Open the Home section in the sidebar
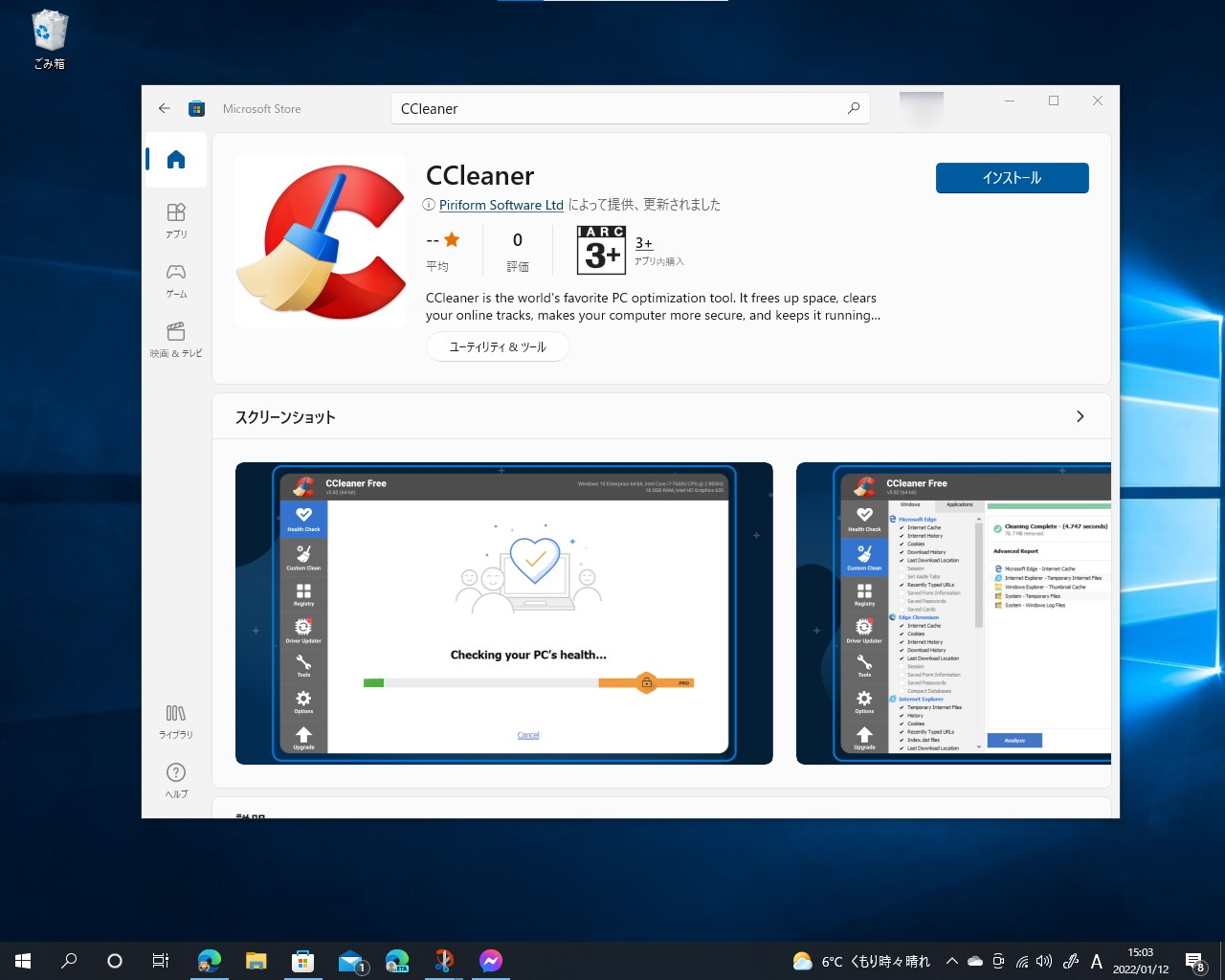The image size is (1225, 980). pos(176,160)
